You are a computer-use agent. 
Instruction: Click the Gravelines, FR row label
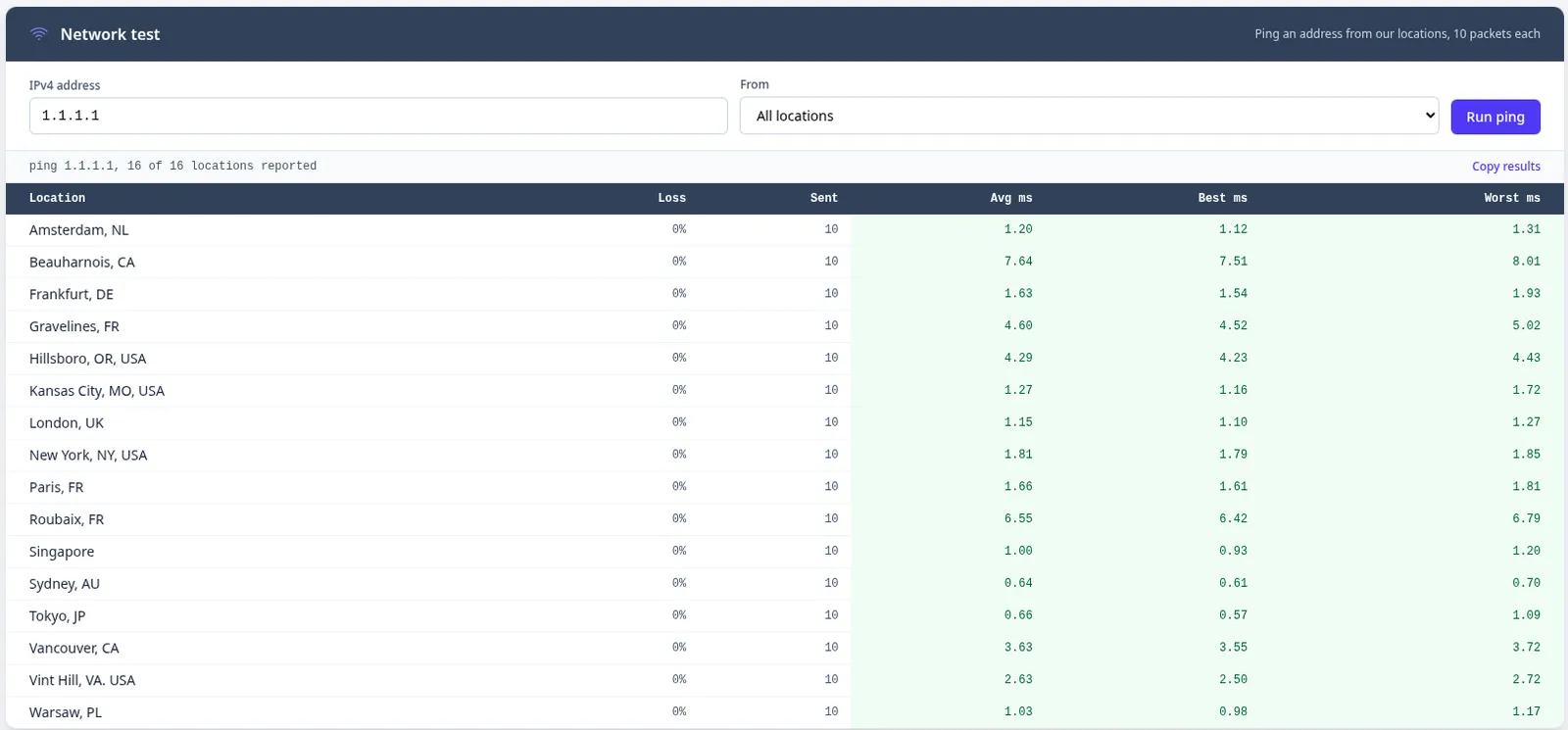coord(74,327)
